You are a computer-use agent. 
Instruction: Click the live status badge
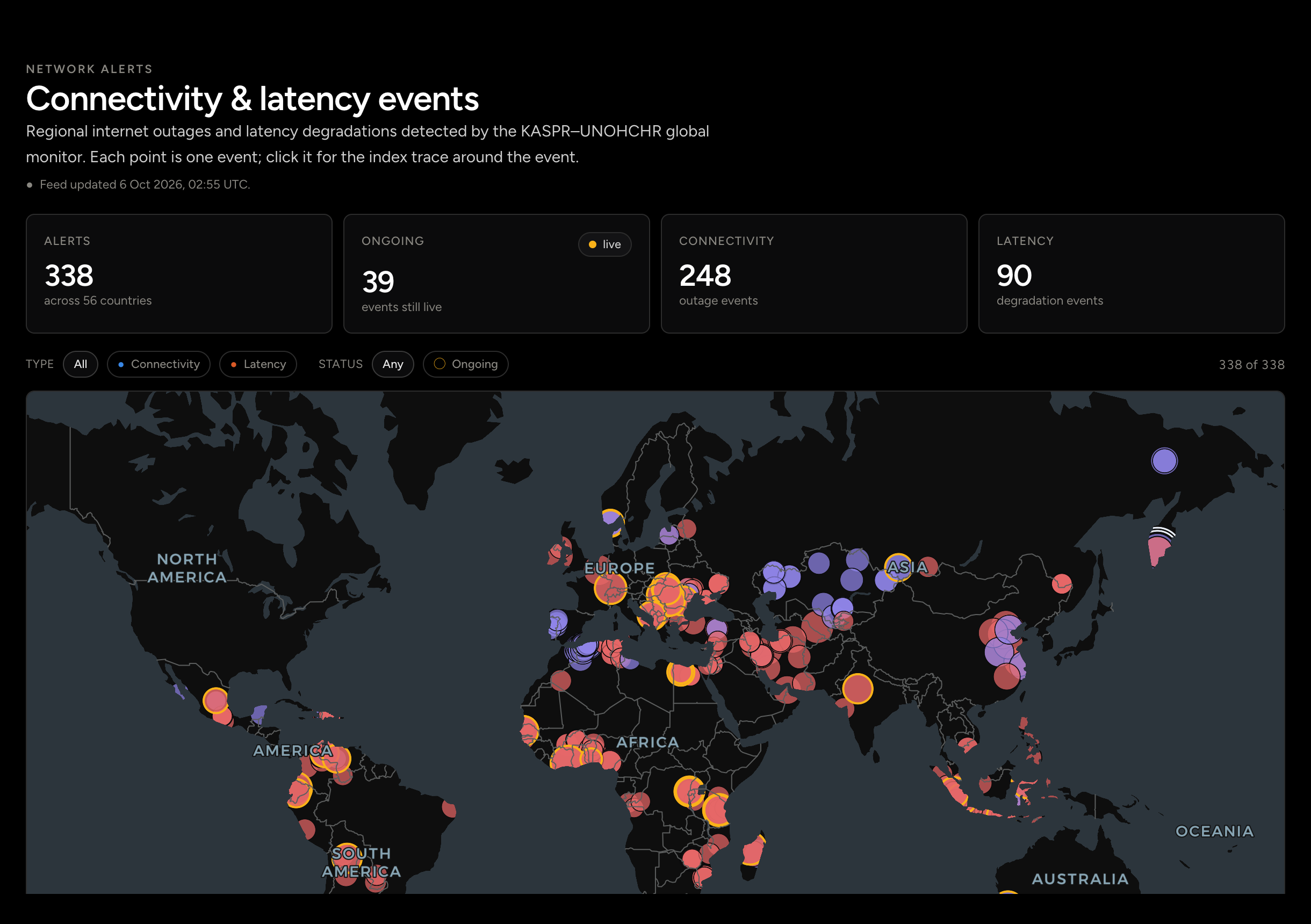(x=604, y=244)
